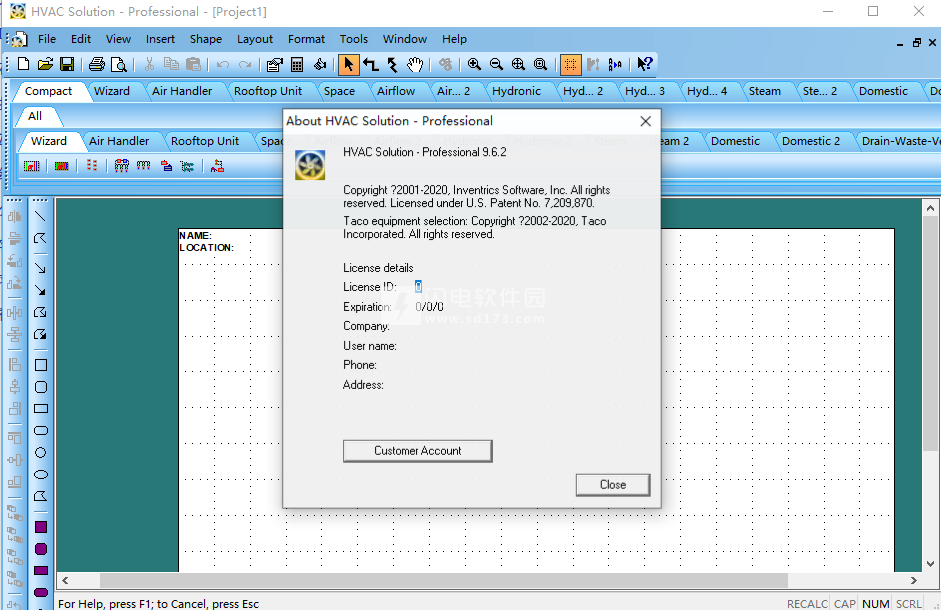Open the Layout menu
The image size is (941, 610).
255,39
